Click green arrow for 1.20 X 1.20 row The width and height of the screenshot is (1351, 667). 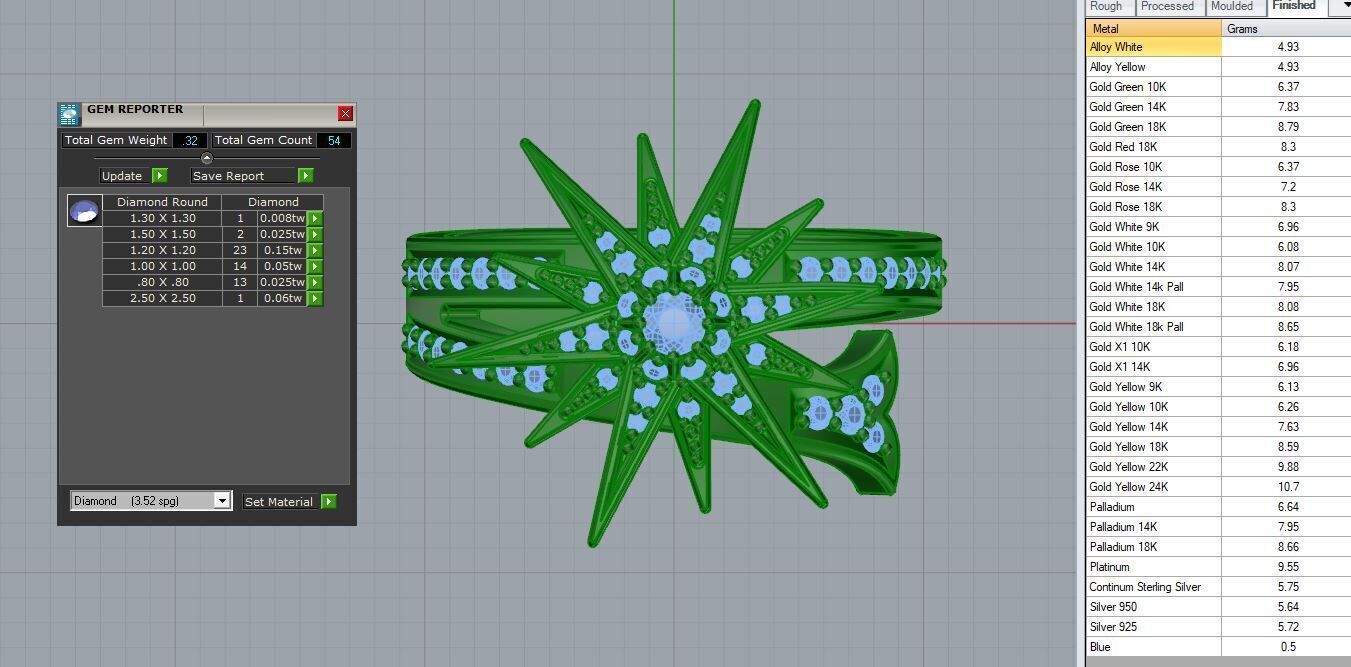315,250
